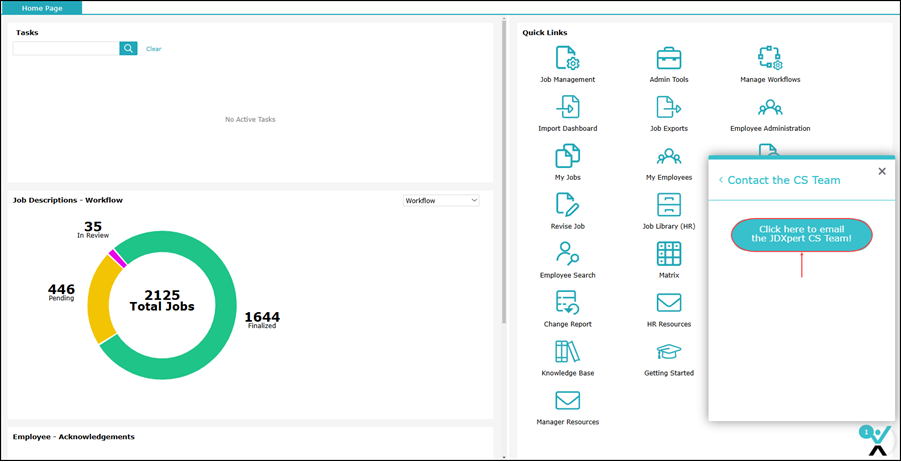Open the Admin Tools briefcase icon
The width and height of the screenshot is (901, 462).
[x=668, y=58]
